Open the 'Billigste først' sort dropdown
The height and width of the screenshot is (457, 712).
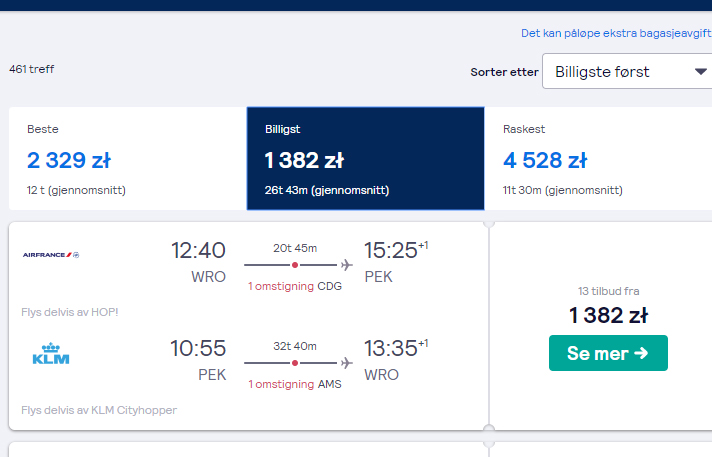(627, 71)
